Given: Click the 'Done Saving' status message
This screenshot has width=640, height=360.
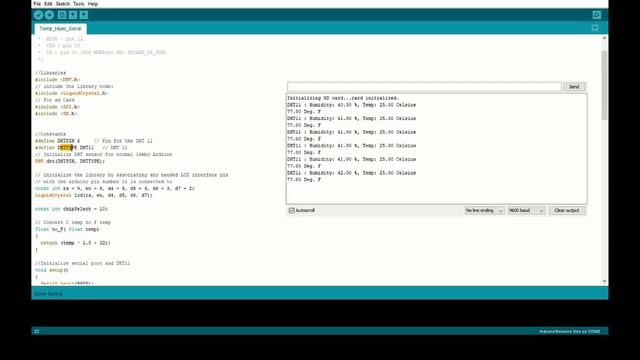Looking at the screenshot, I should point(48,294).
